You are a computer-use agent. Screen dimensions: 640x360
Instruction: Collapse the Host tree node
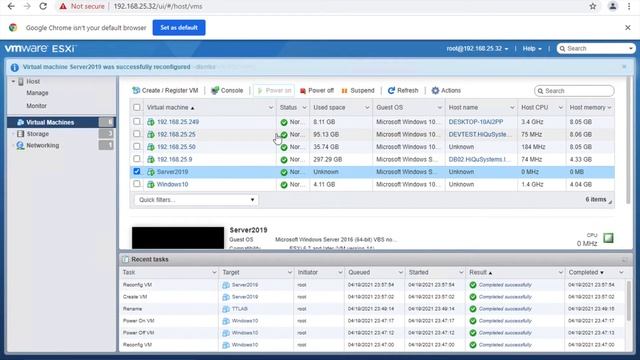point(13,82)
